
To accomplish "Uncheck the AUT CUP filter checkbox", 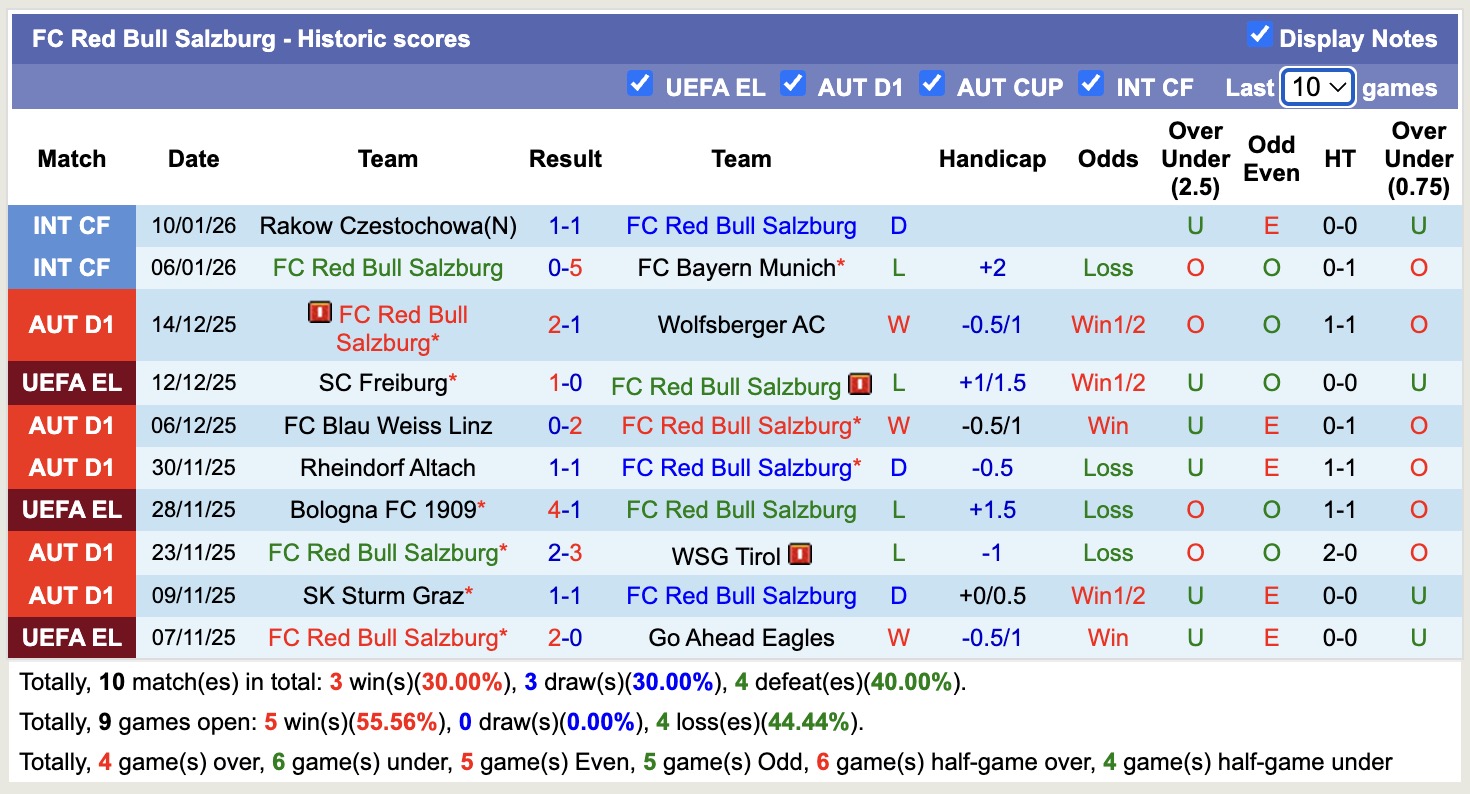I will pos(932,86).
